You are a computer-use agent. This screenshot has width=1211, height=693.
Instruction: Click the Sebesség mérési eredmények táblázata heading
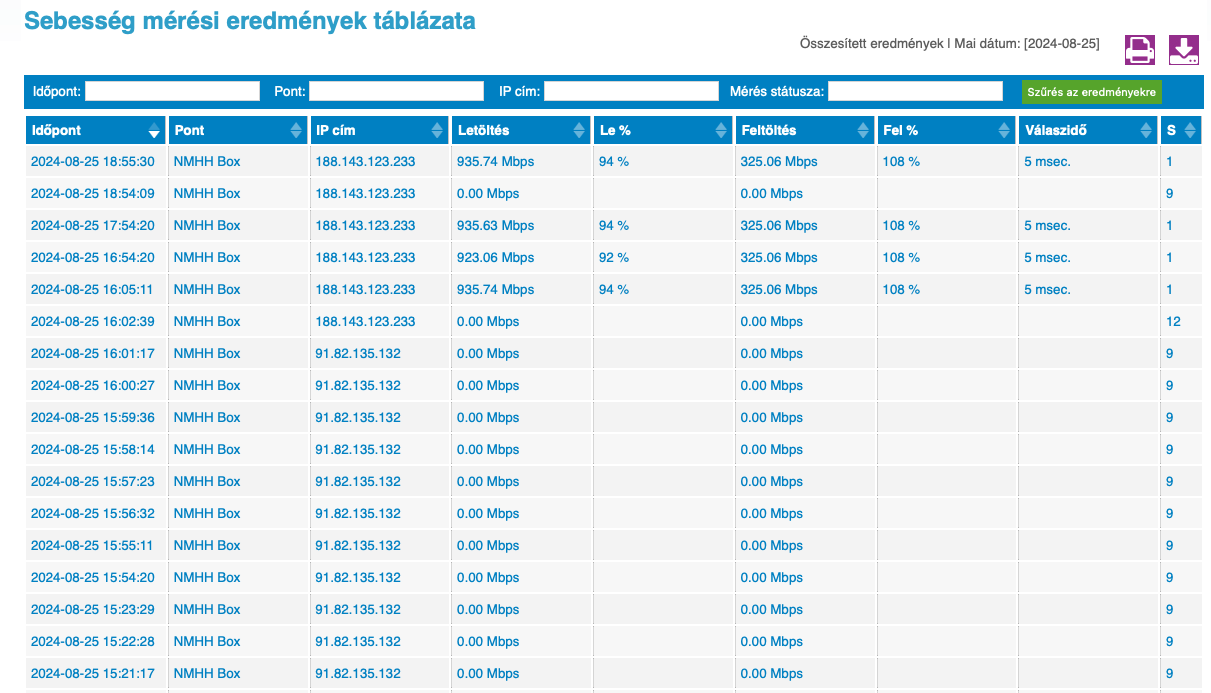click(250, 20)
